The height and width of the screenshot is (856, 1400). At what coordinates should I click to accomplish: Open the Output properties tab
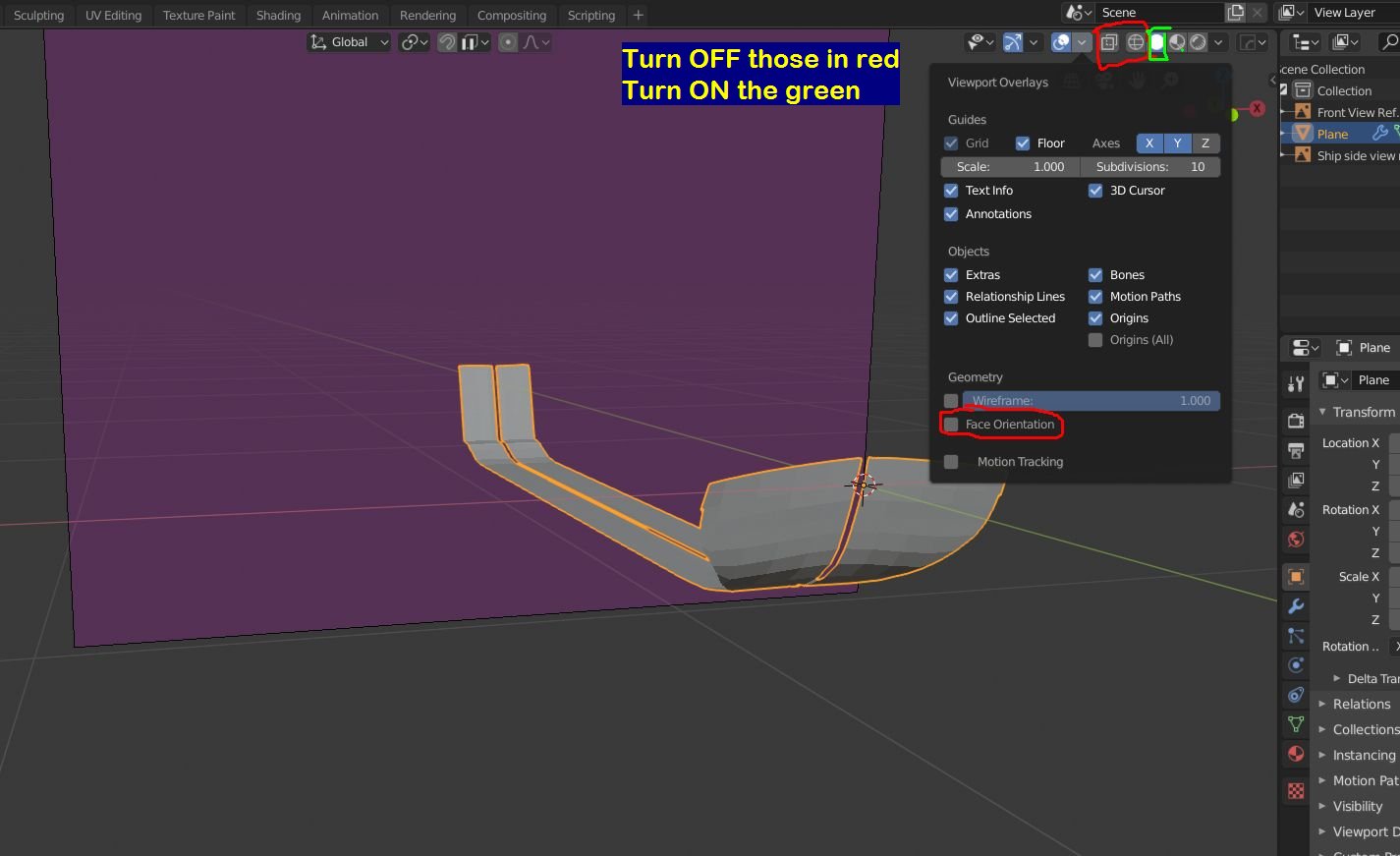(1296, 450)
